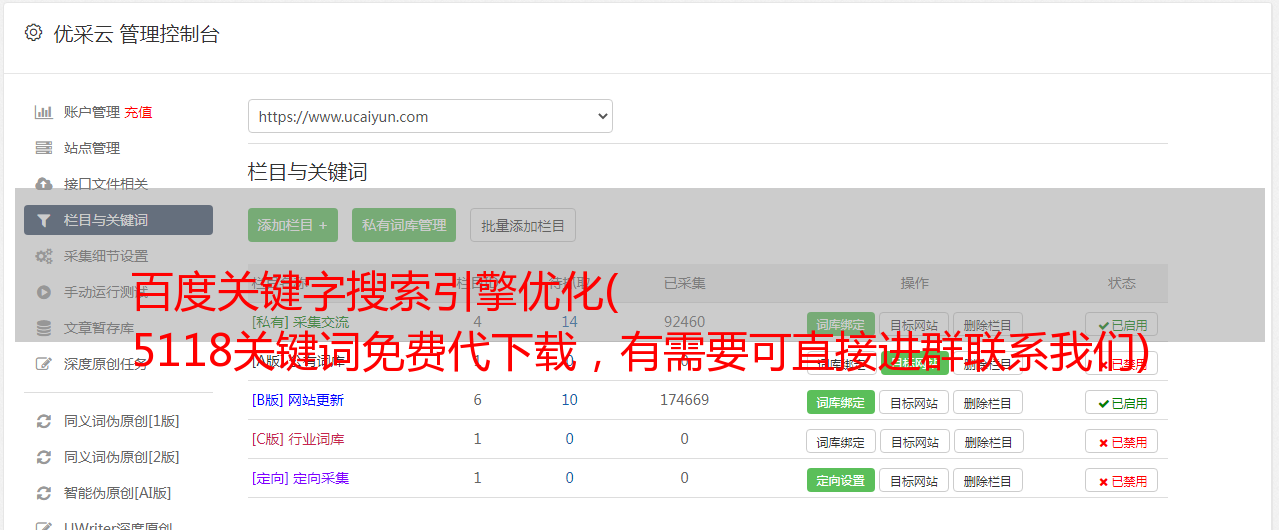Image resolution: width=1279 pixels, height=530 pixels.
Task: Expand the https://www.ucaiyun.com site dropdown
Action: tap(430, 116)
